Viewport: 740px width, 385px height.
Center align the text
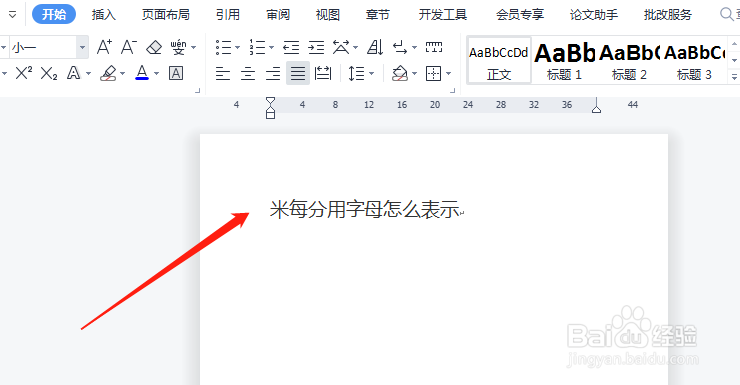pyautogui.click(x=248, y=74)
